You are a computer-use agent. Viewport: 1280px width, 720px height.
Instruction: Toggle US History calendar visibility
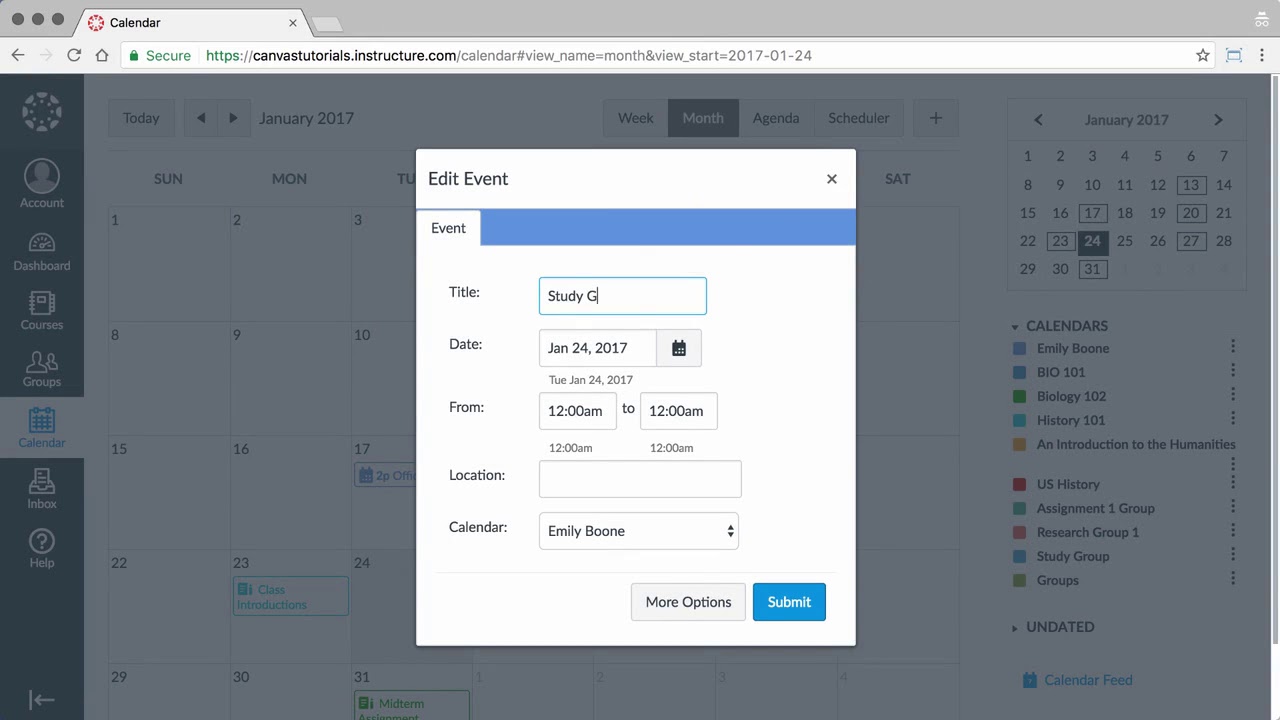pos(1019,484)
